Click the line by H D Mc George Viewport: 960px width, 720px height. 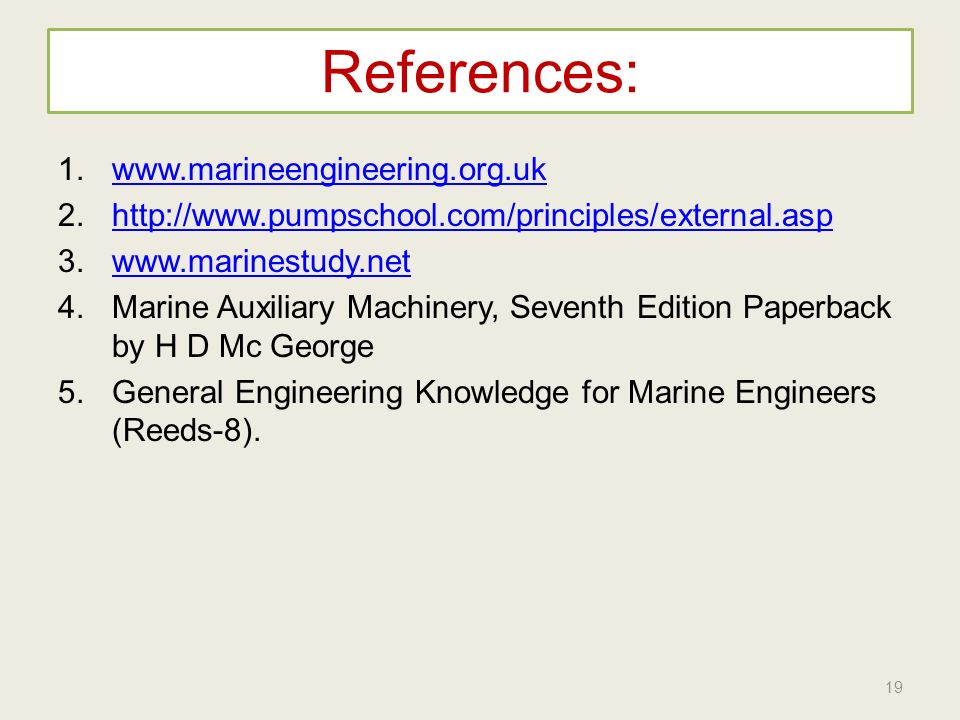tap(242, 347)
